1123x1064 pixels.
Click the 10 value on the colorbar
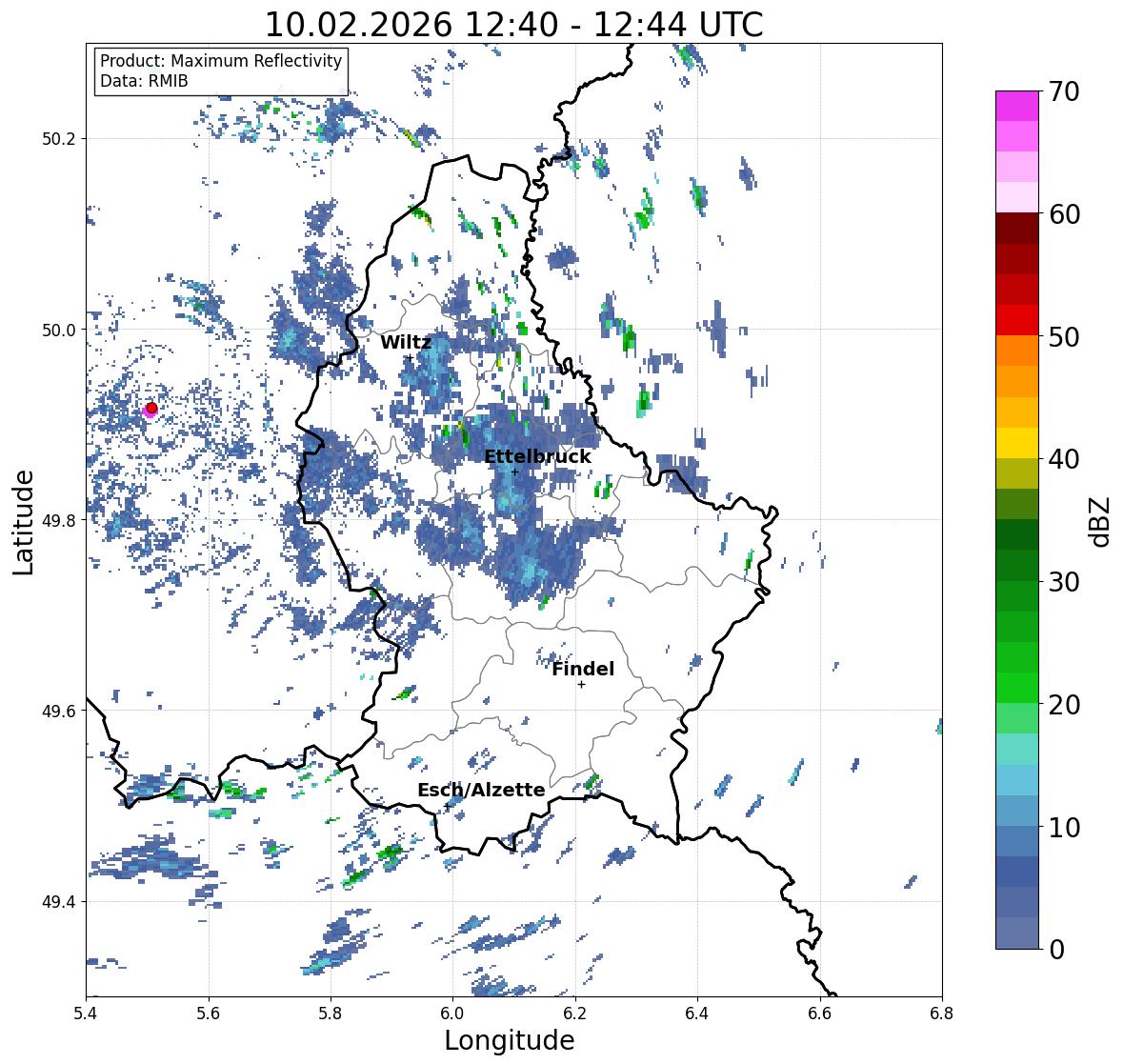coord(1064,827)
